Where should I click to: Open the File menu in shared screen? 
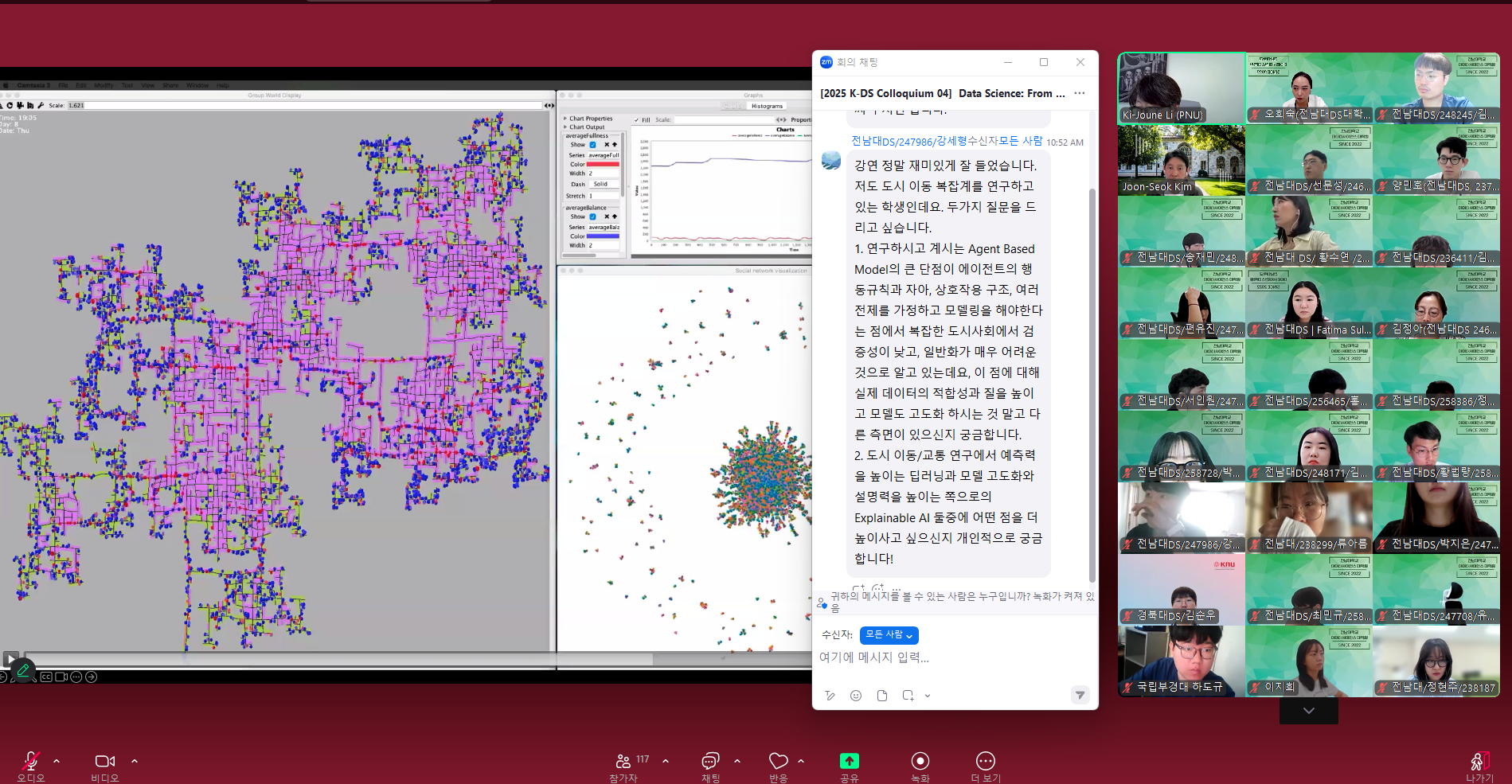63,85
